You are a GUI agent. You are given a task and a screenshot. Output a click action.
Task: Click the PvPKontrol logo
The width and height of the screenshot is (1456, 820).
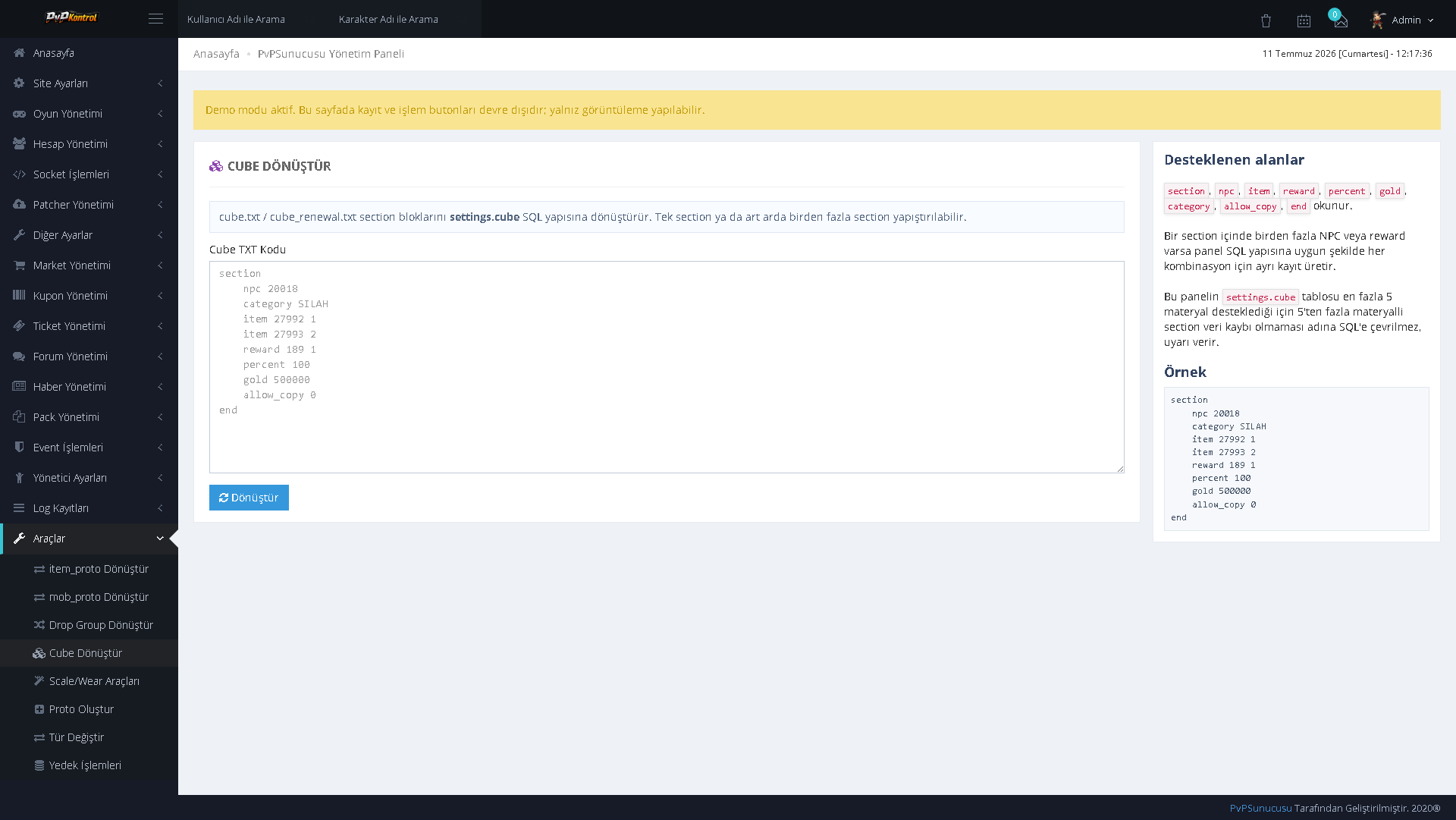pos(72,17)
